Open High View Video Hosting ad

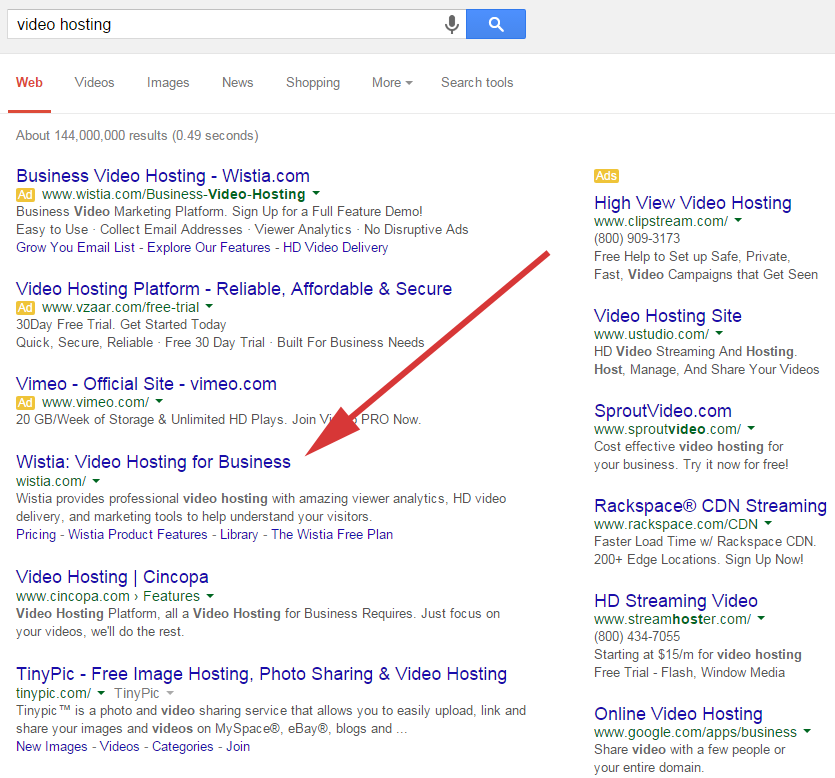click(693, 203)
